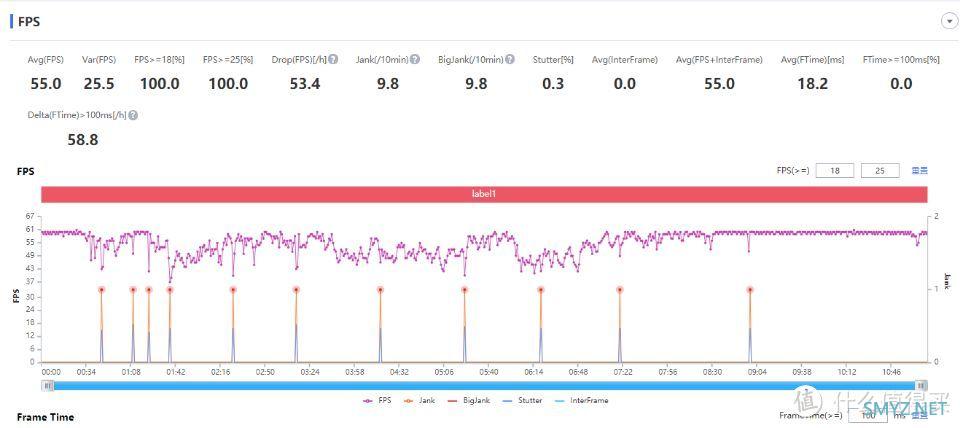The height and width of the screenshot is (428, 960).
Task: Open help icon beside Jank(/10min)
Action: point(414,59)
